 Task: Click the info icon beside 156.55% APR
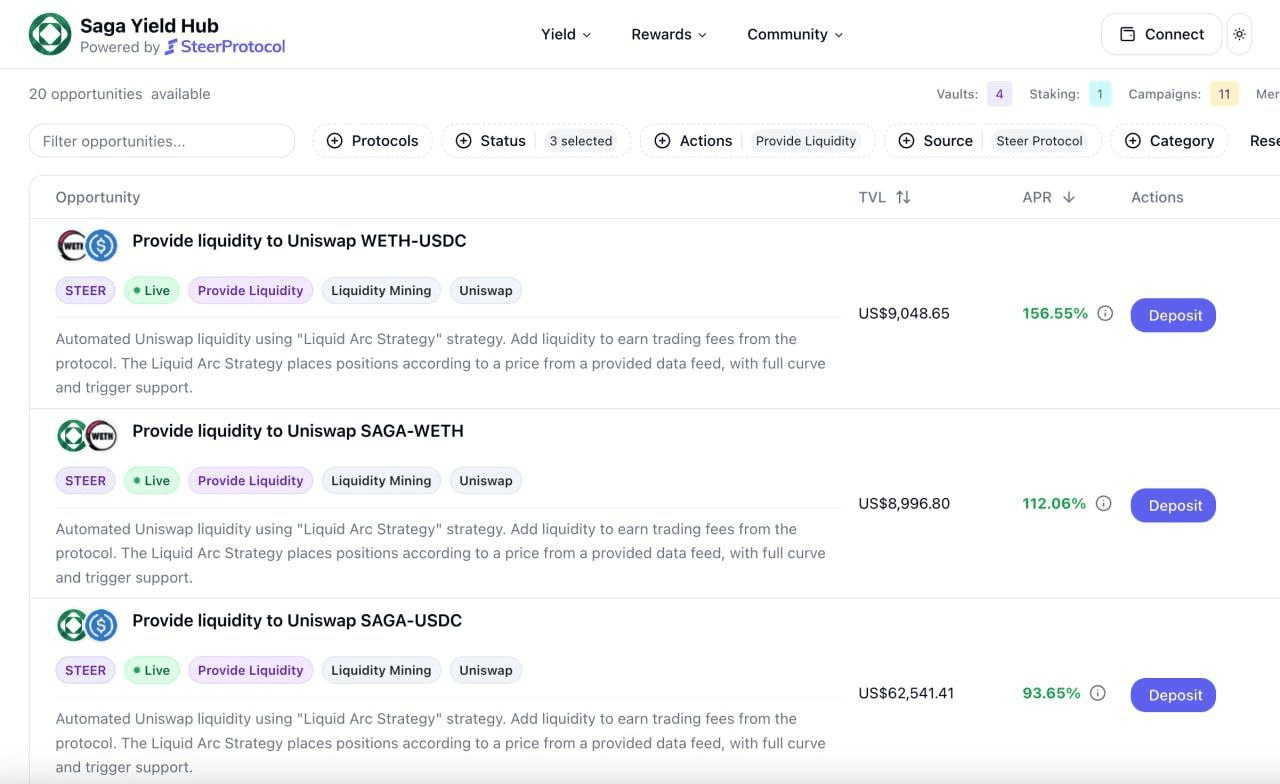click(1105, 313)
